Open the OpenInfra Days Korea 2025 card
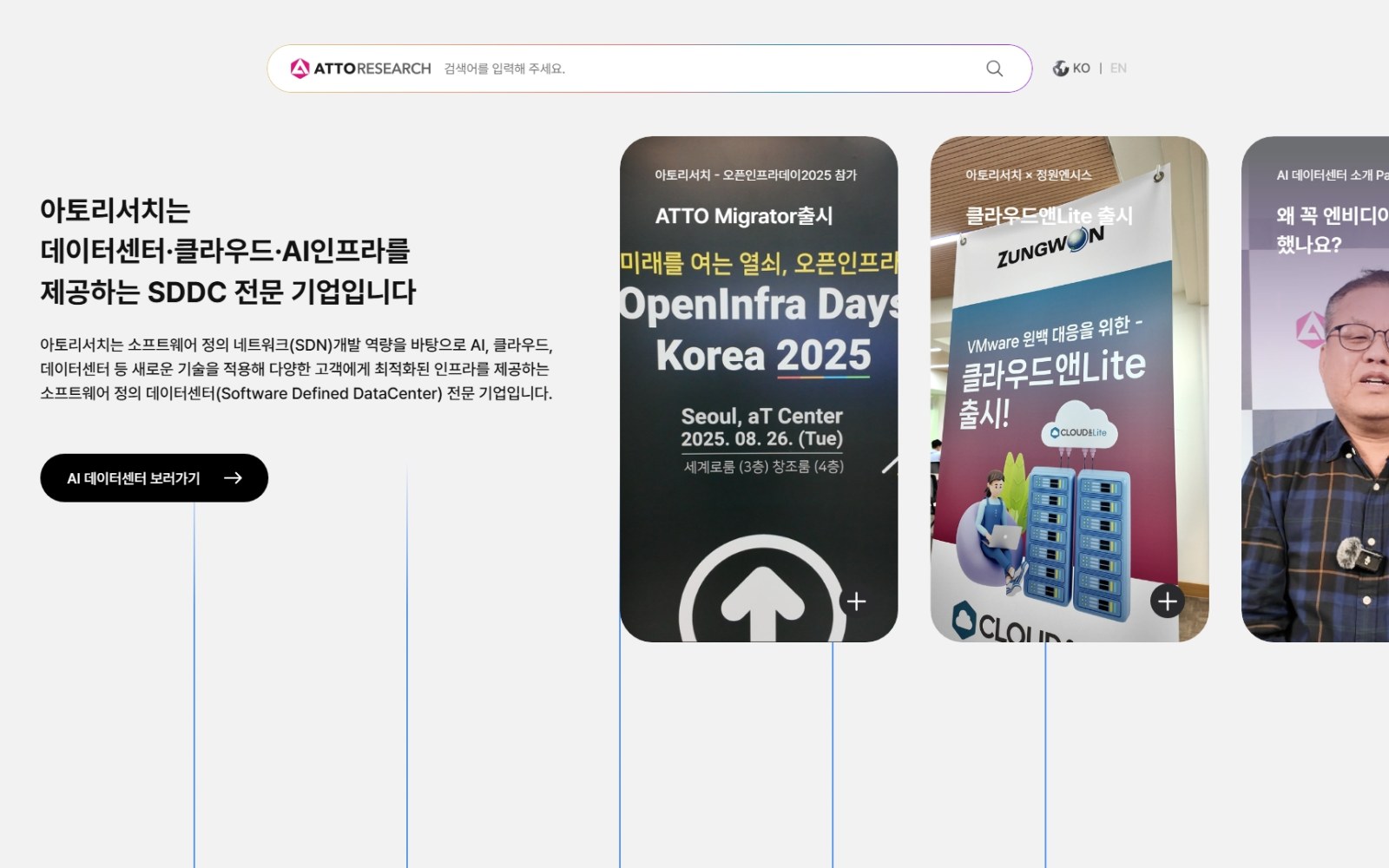Viewport: 1389px width, 868px height. coord(759,389)
